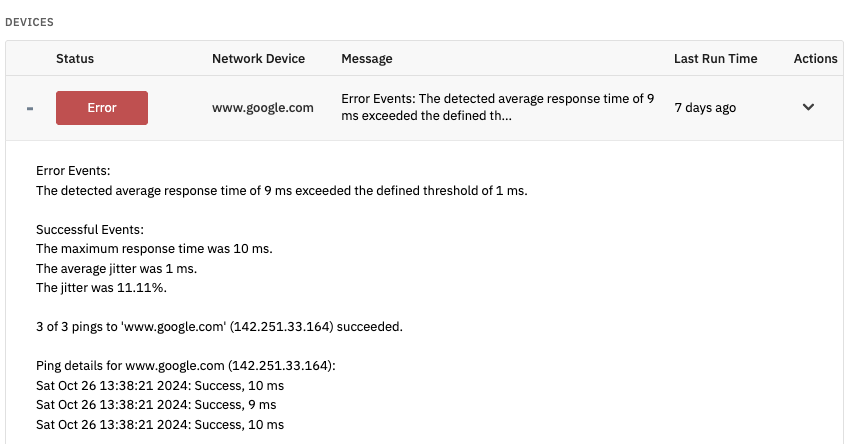Sort by Last Run Time header

[x=715, y=59]
